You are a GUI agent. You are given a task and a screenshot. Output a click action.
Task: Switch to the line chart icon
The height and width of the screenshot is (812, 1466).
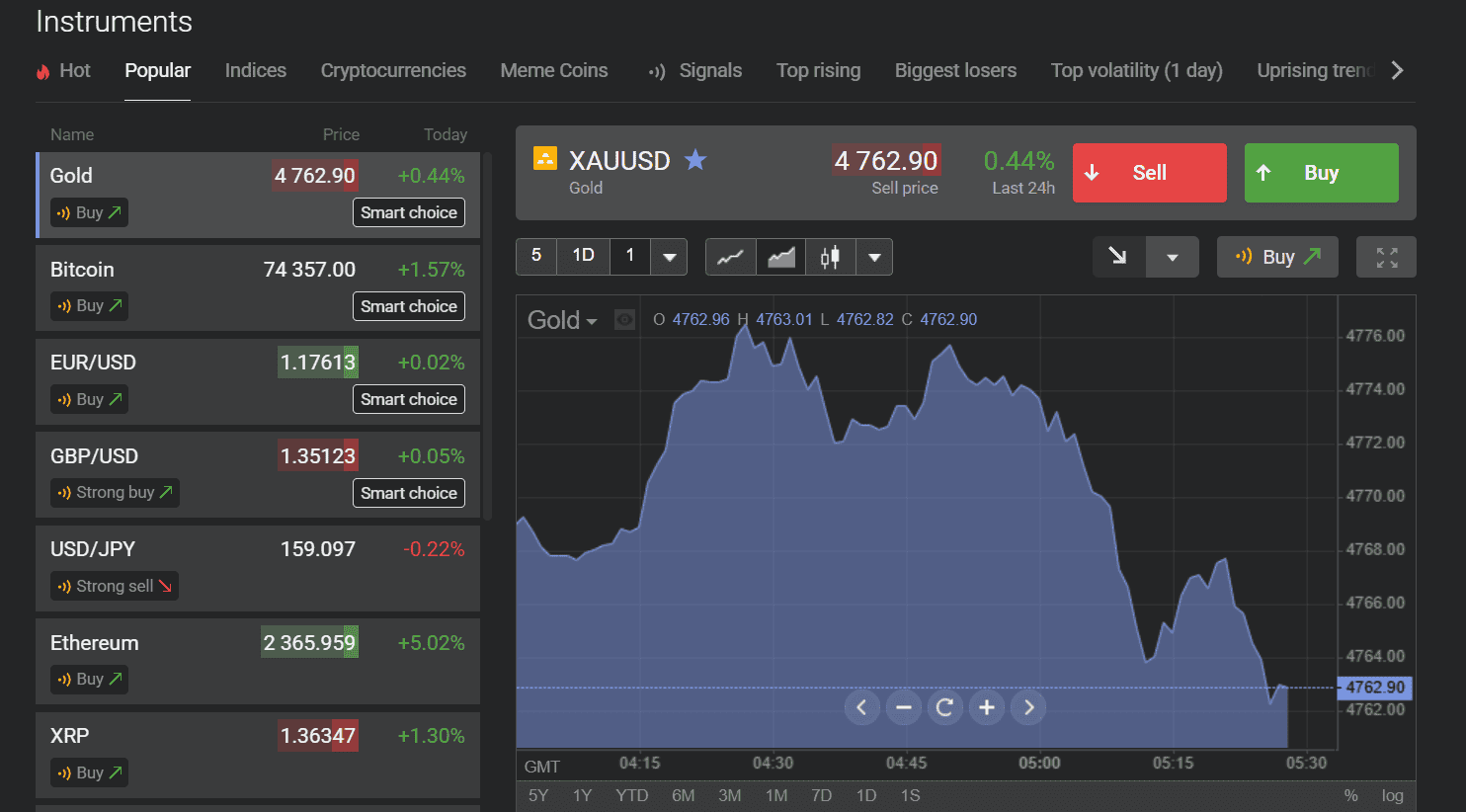tap(730, 257)
